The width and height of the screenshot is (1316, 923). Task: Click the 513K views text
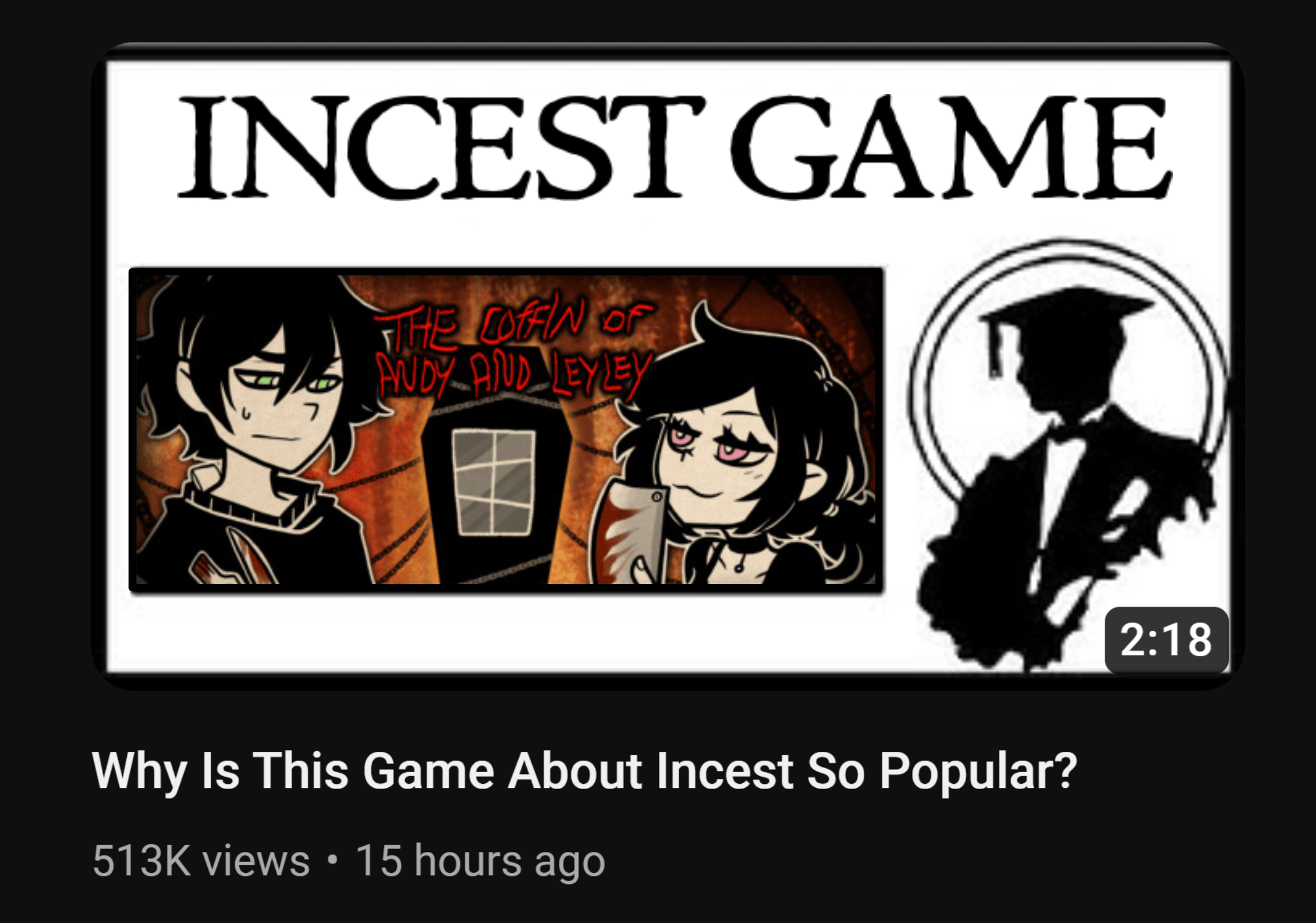coord(201,860)
